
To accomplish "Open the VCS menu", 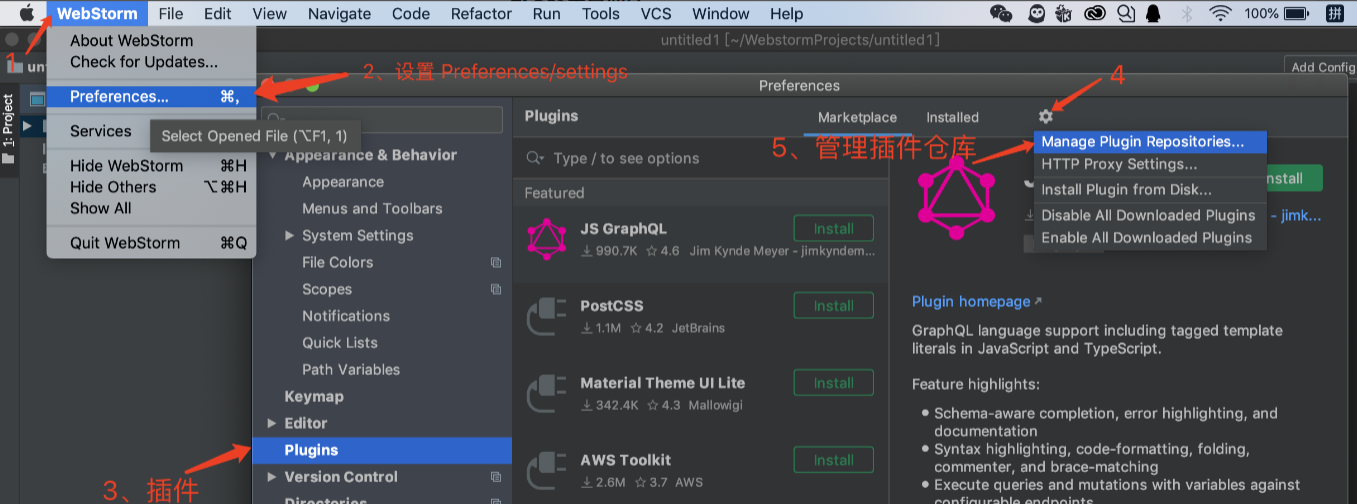I will [656, 13].
